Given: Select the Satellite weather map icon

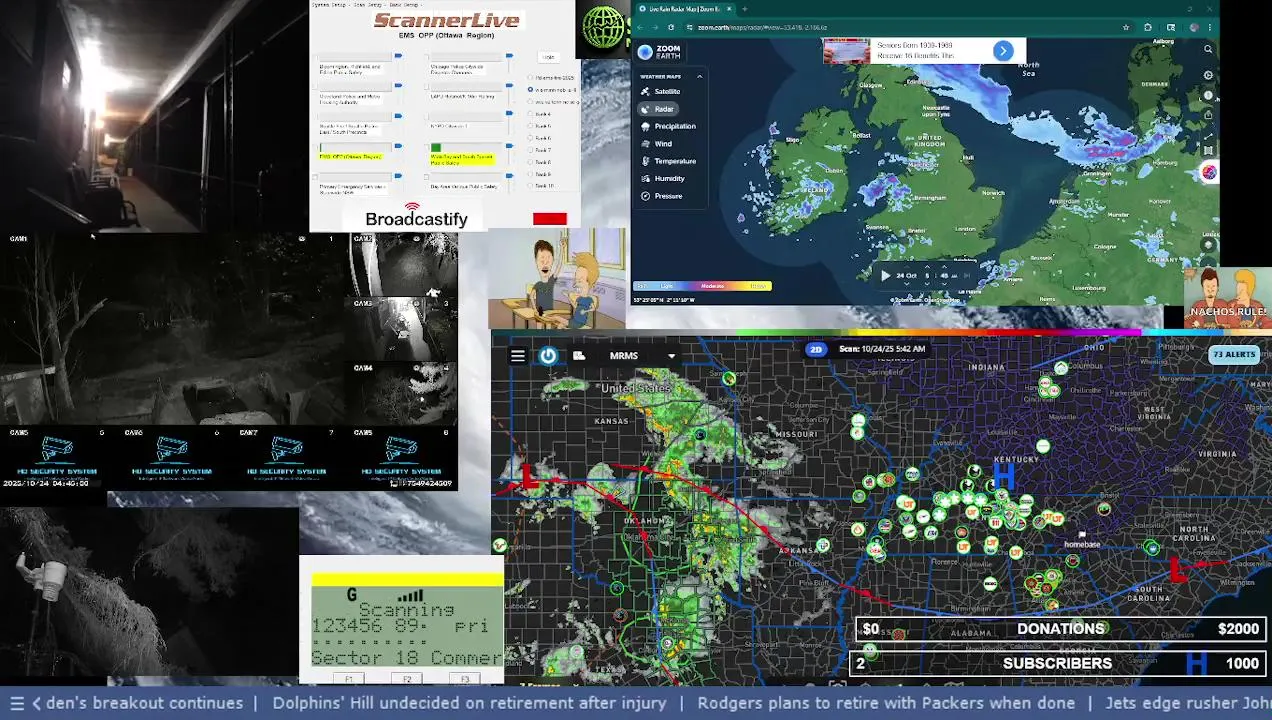Looking at the screenshot, I should (645, 91).
